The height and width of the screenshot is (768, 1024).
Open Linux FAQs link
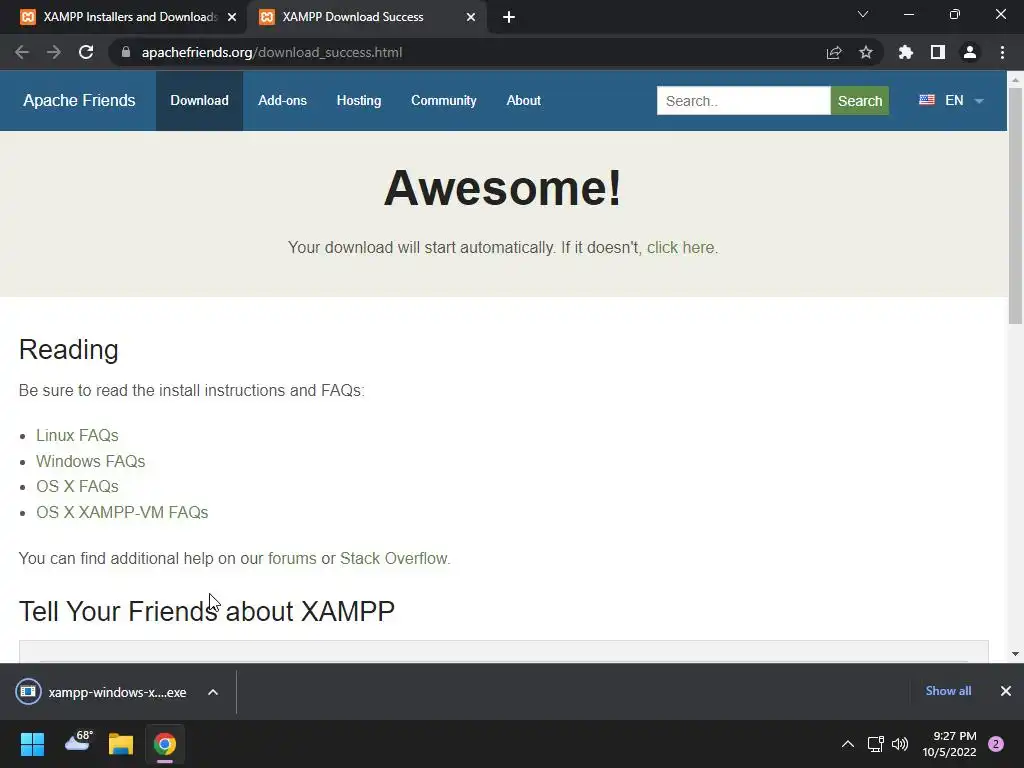coord(77,436)
